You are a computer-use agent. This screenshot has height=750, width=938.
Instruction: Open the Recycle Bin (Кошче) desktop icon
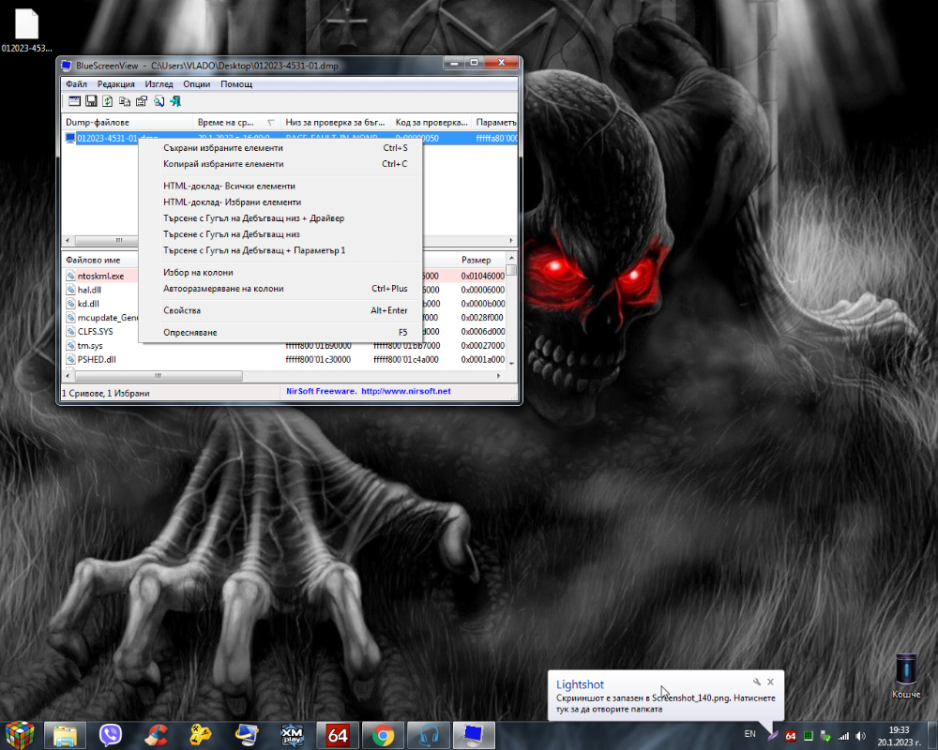[x=906, y=676]
